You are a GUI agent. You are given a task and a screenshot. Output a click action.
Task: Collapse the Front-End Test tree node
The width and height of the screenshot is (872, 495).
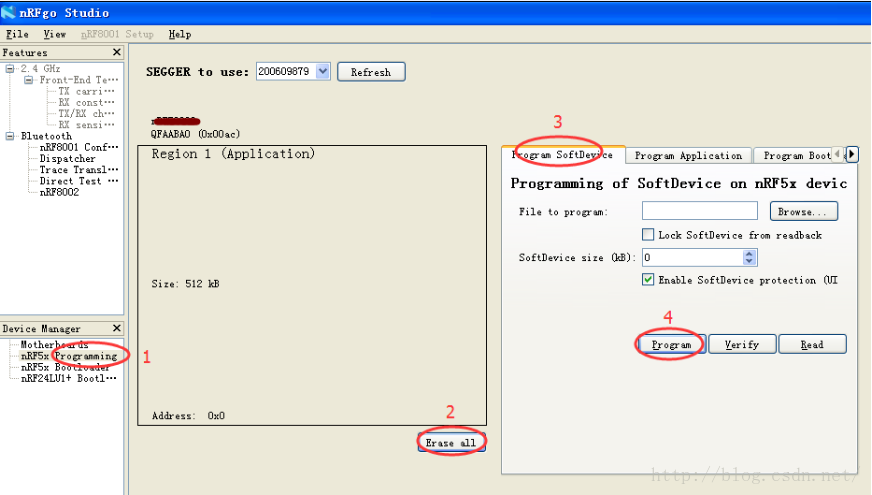[28, 80]
